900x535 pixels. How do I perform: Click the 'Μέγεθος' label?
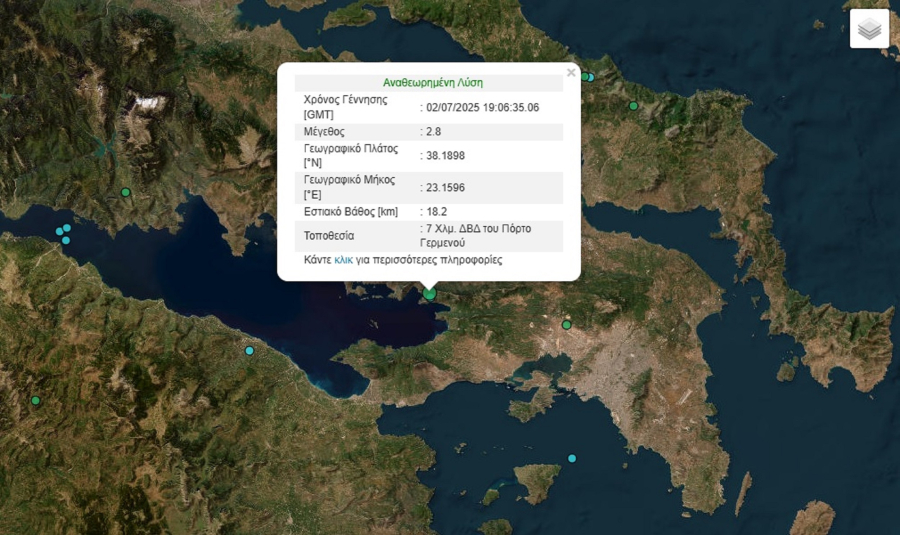coord(324,131)
